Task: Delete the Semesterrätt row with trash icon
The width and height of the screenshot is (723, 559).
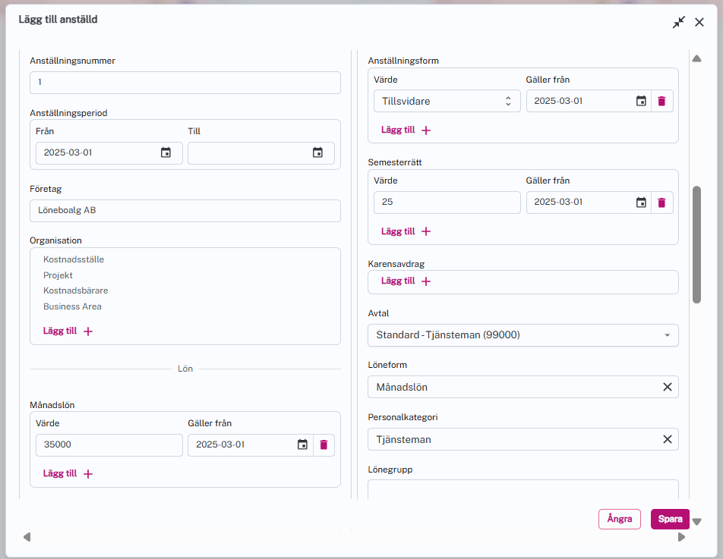Action: click(x=661, y=203)
